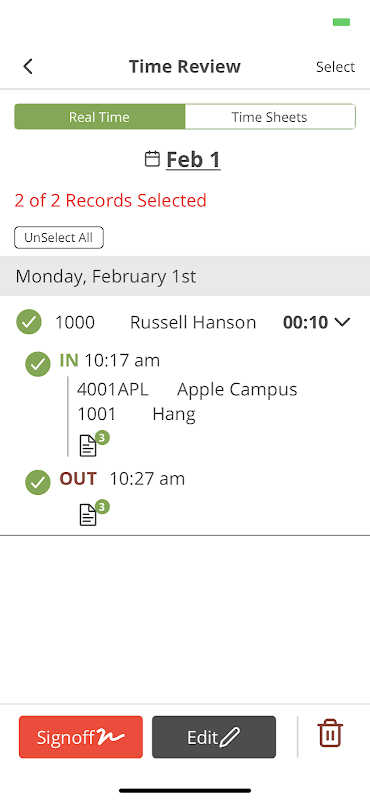Screen dimensions: 370x800
Task: Open notes document icon under OUT entry
Action: click(88, 514)
